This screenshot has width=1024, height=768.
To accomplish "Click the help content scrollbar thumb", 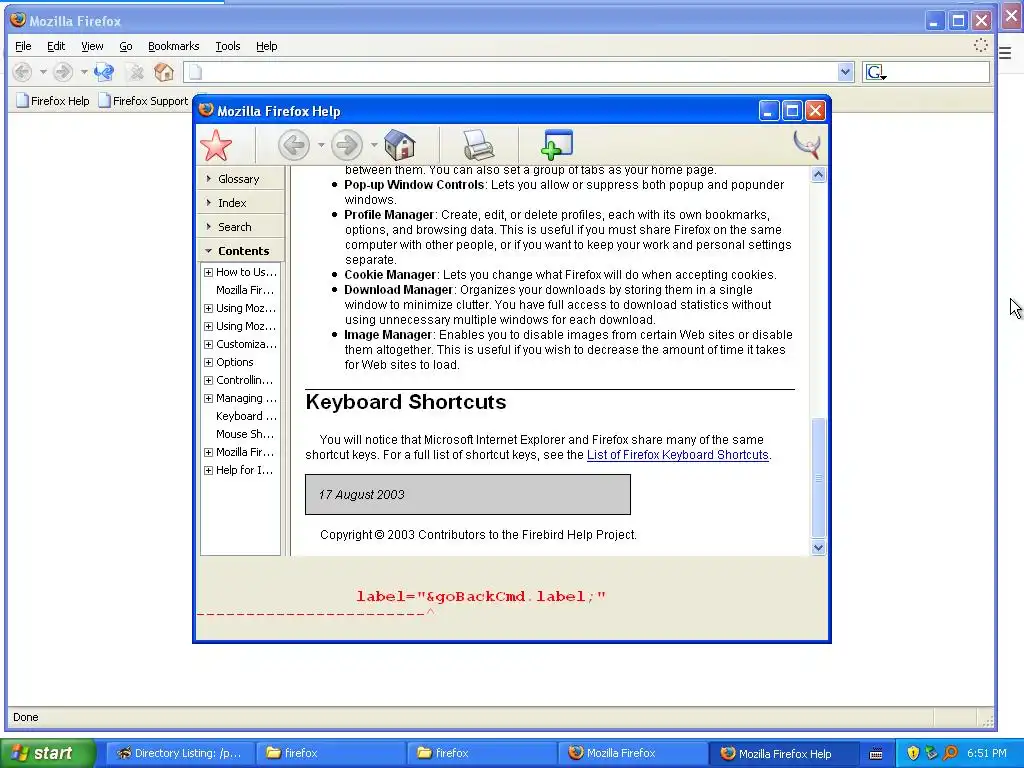I will pyautogui.click(x=818, y=478).
